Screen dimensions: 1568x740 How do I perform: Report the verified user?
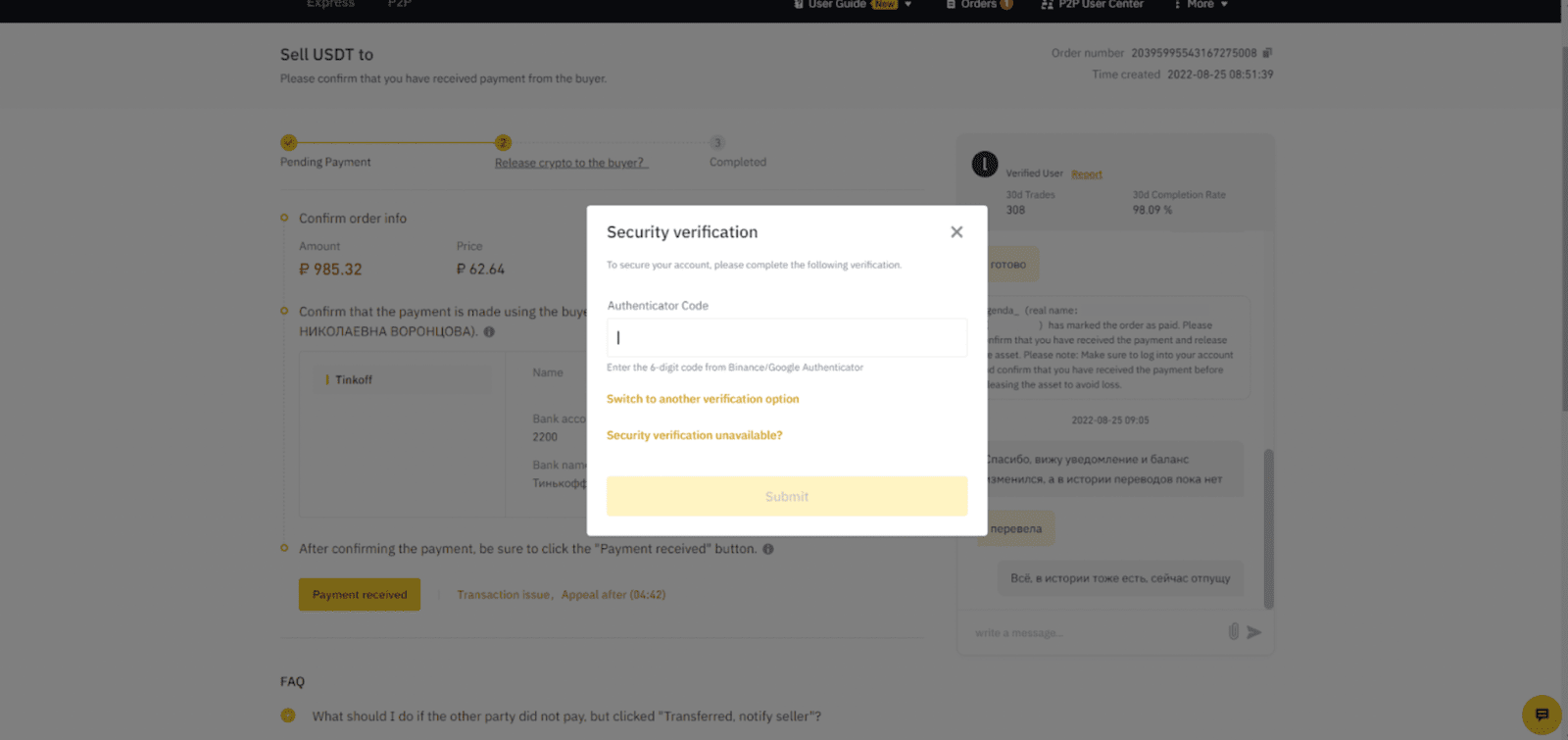pyautogui.click(x=1087, y=174)
